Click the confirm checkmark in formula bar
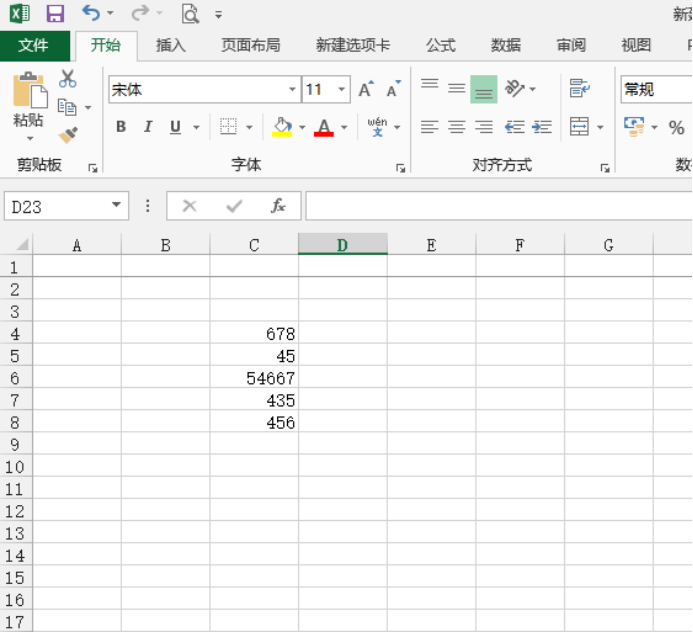Viewport: 693px width, 632px height. (234, 206)
